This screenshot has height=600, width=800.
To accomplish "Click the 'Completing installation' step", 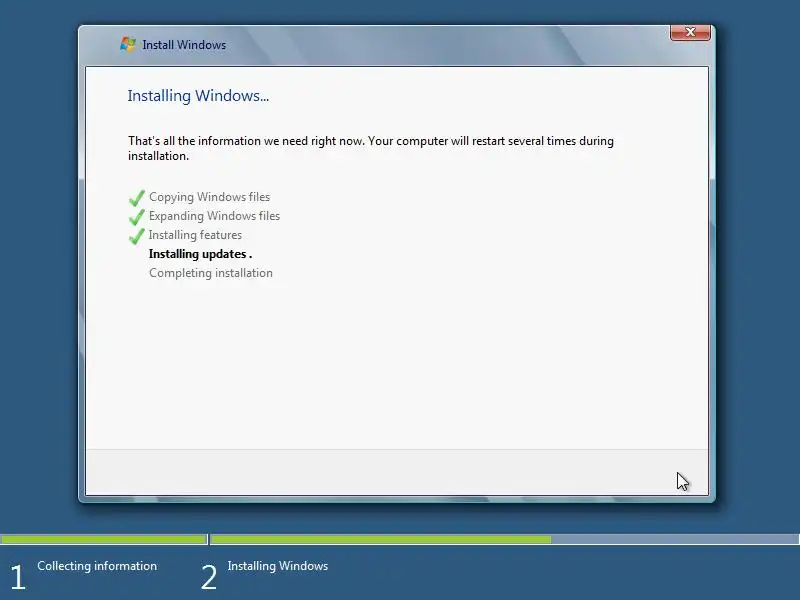I will coord(211,273).
